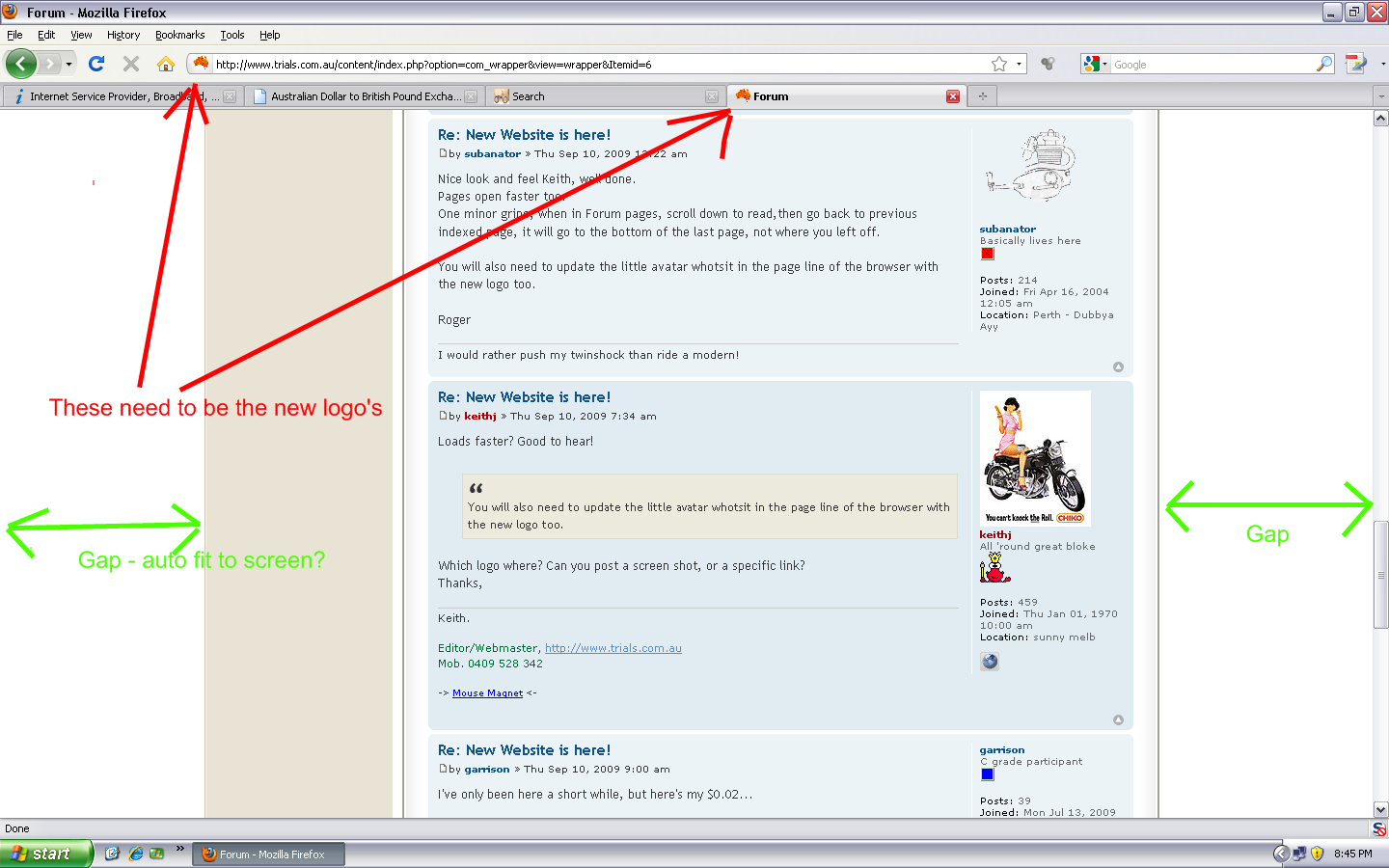The height and width of the screenshot is (868, 1389).
Task: Open the back/forward history dropdown arrow
Action: [x=68, y=64]
